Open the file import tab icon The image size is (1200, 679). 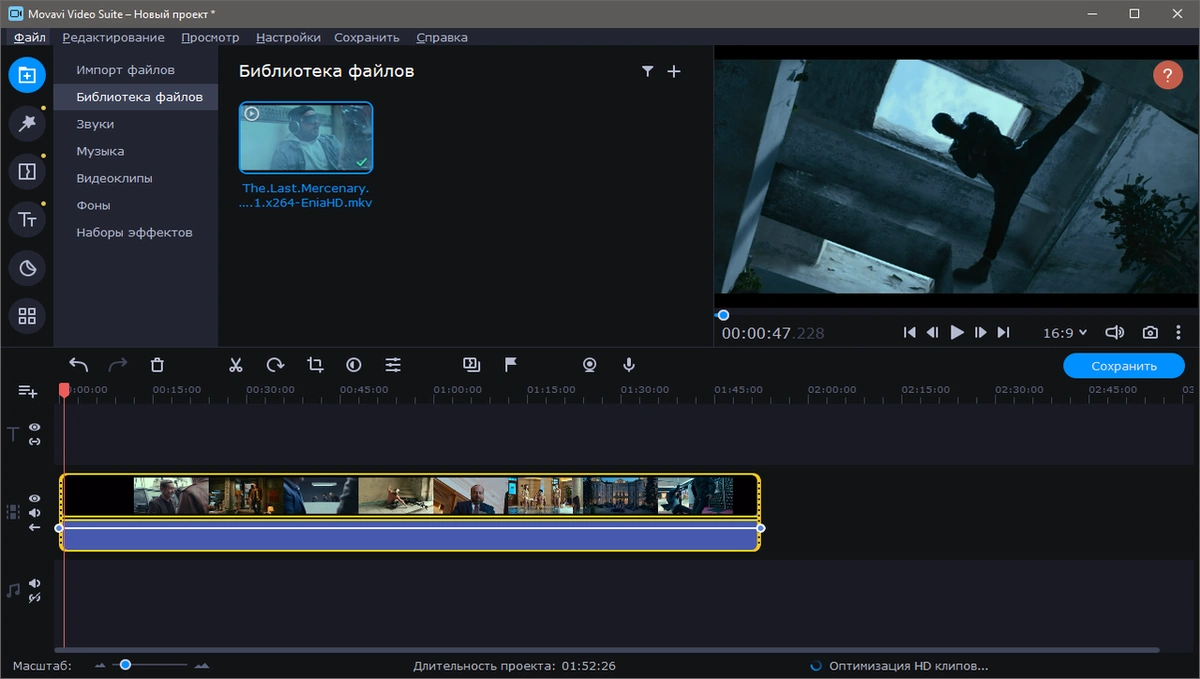pyautogui.click(x=27, y=75)
